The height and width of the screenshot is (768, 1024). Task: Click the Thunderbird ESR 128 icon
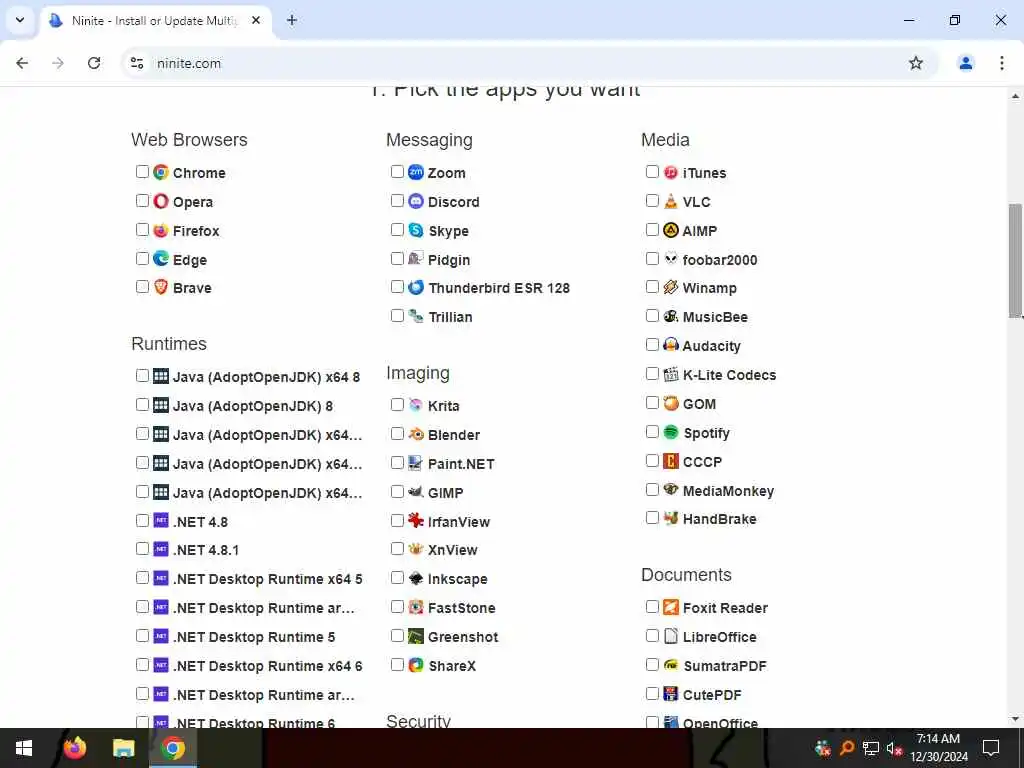[416, 287]
